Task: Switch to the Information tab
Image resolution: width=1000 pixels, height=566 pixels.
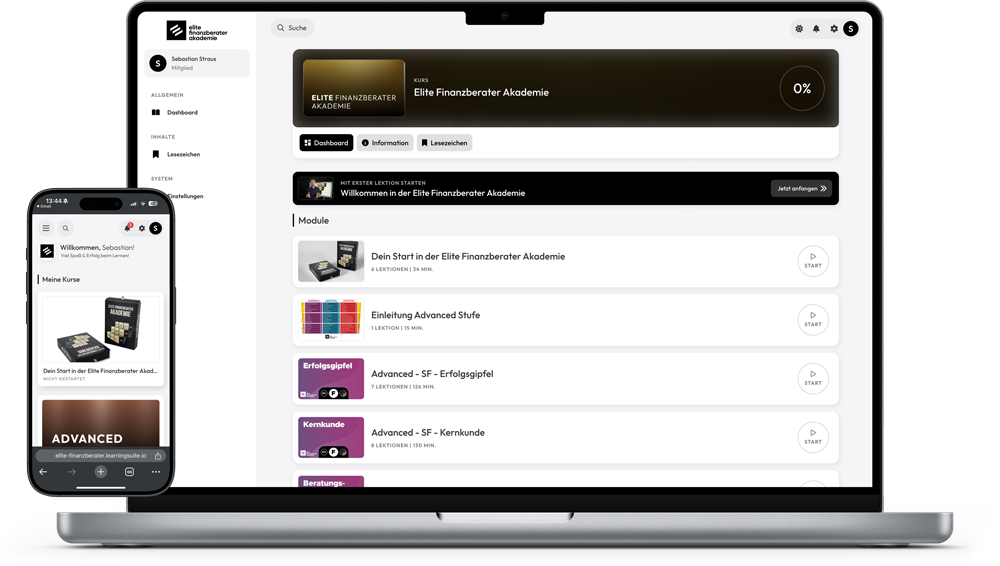Action: click(385, 143)
